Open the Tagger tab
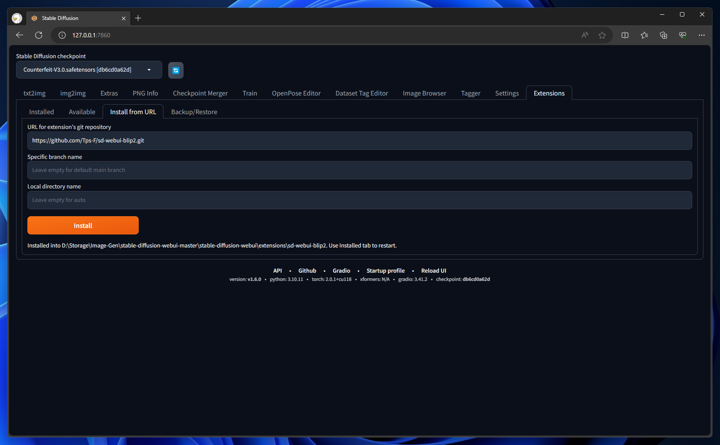 click(x=471, y=93)
